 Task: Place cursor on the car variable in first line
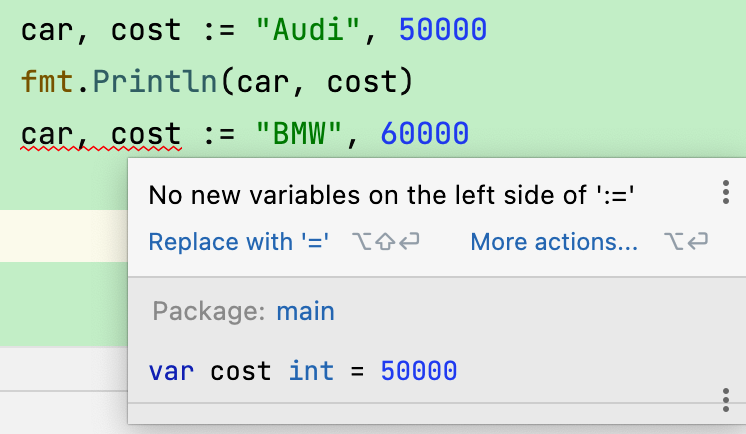(47, 31)
